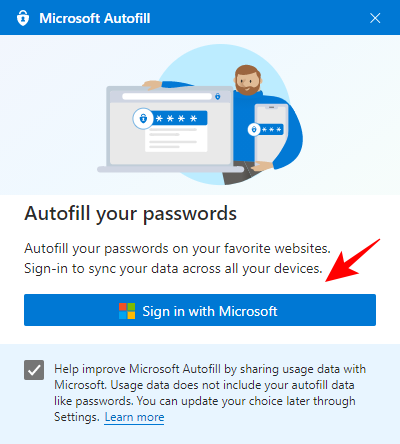Click the blue asterisk password field on laptop
This screenshot has width=400, height=444.
[180, 118]
